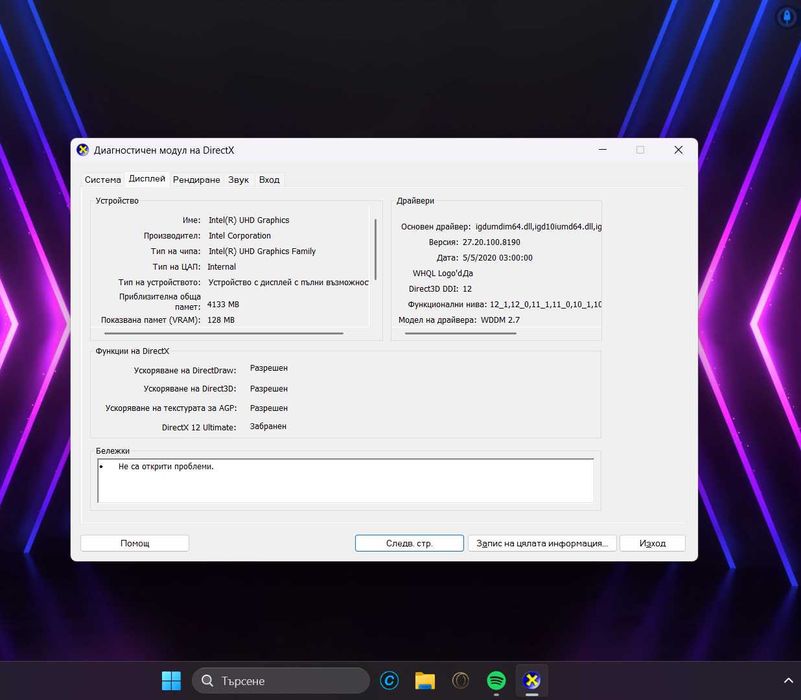801x700 pixels.
Task: Click 'Разрешен' next to Ускоряване на DirectDraw
Action: coord(269,368)
